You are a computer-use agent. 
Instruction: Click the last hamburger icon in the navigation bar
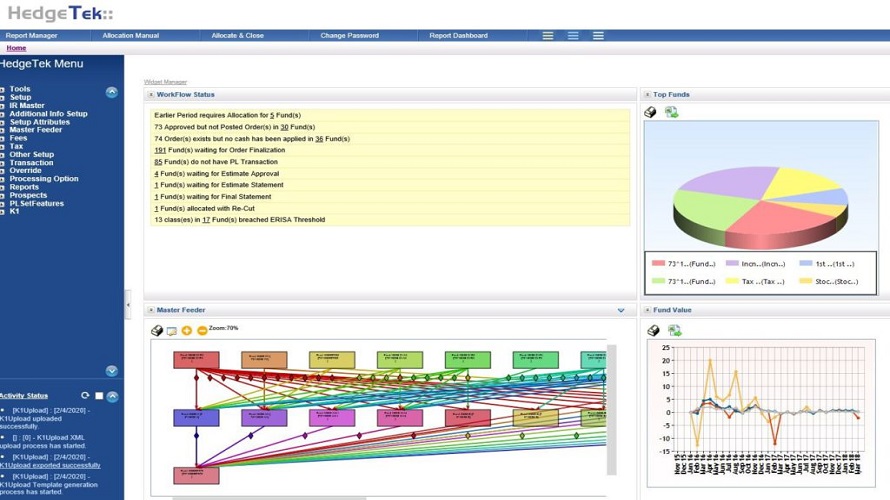[598, 35]
